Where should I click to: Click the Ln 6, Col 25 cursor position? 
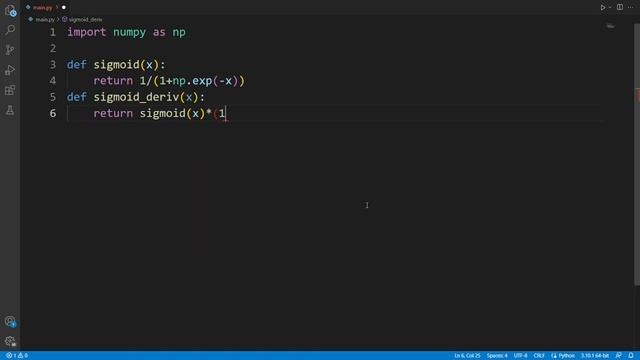point(467,356)
